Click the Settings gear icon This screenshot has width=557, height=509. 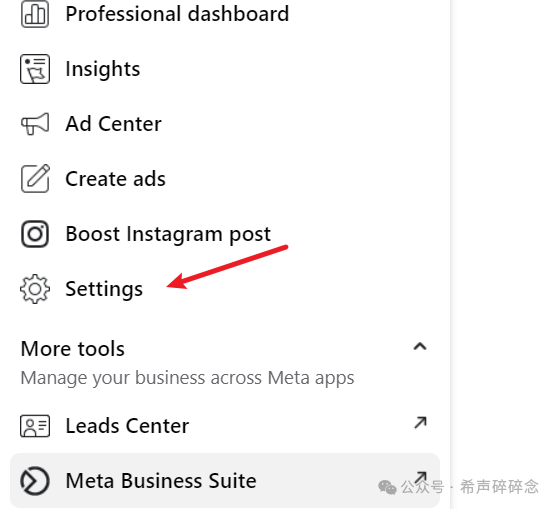35,289
